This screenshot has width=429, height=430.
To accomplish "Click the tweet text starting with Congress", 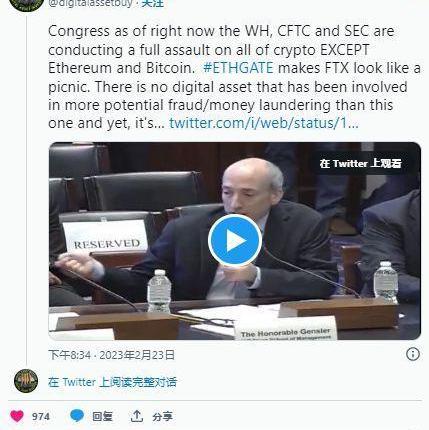I will tap(234, 77).
